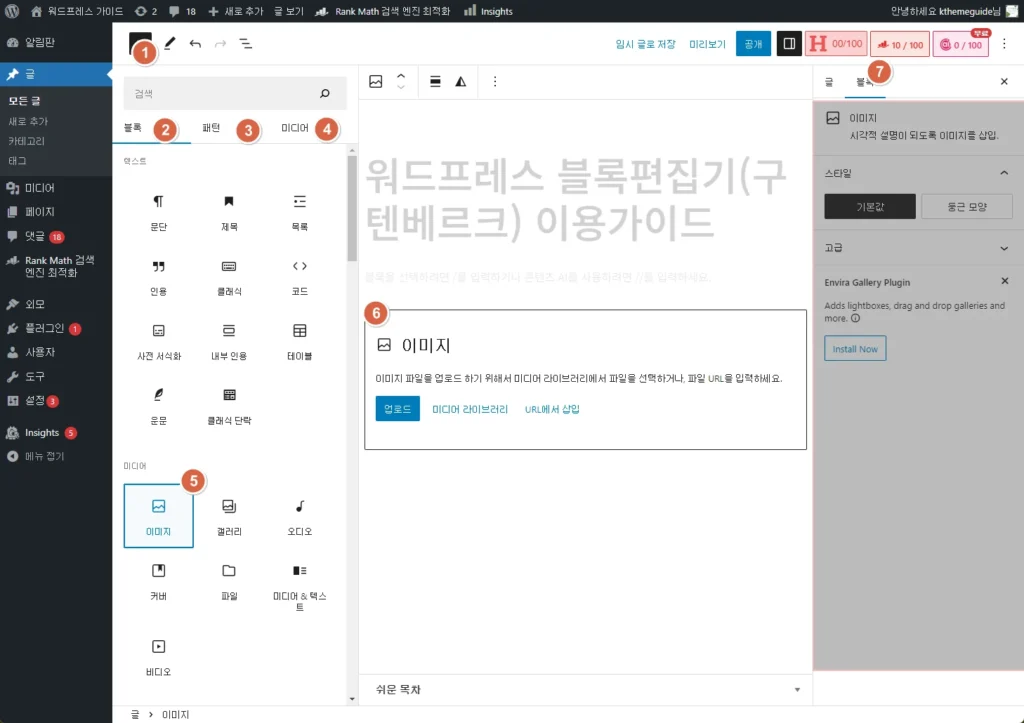This screenshot has height=723, width=1024.
Task: Insert the List (목록) block
Action: click(x=299, y=212)
